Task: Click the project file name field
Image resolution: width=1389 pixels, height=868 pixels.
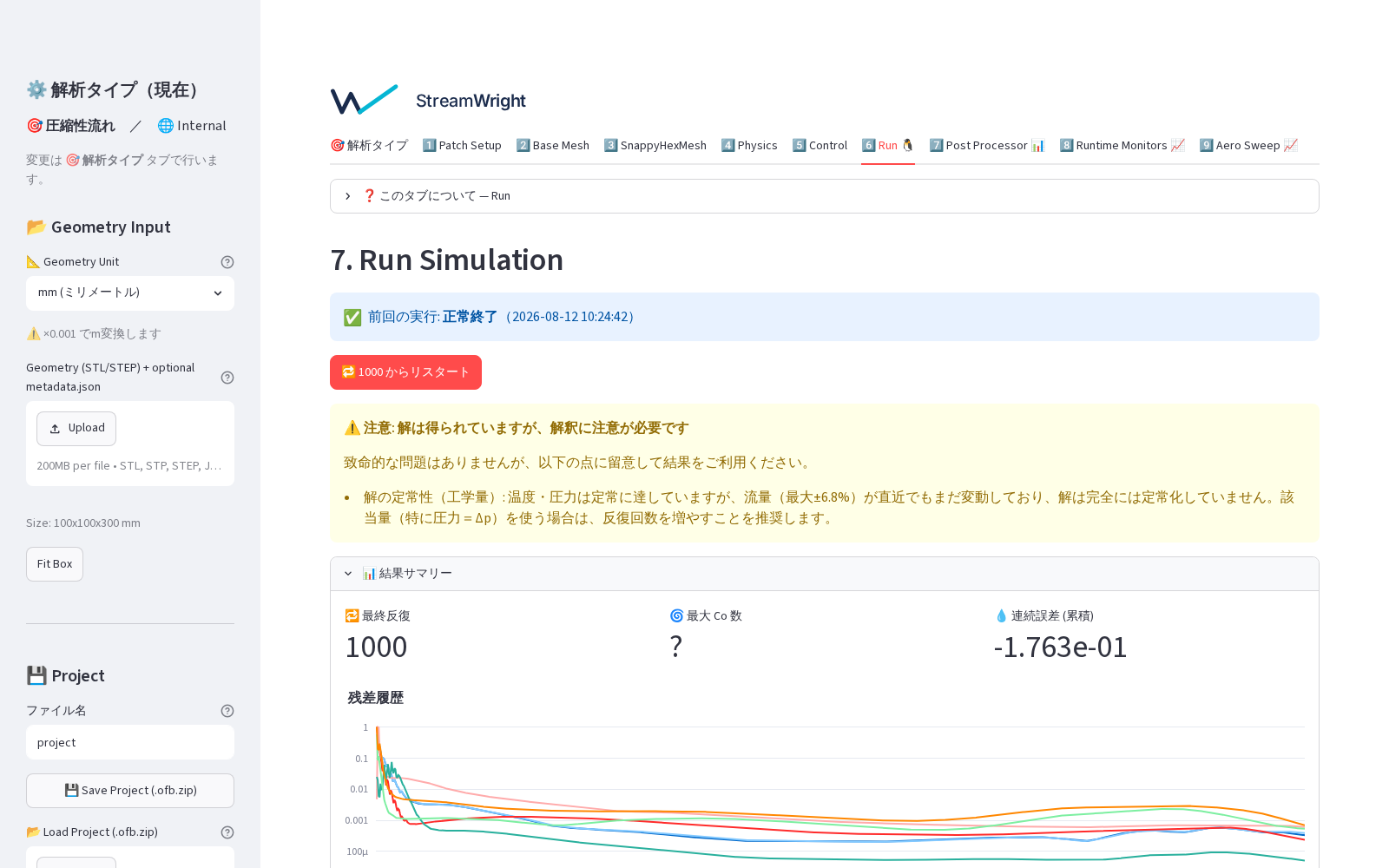Action: tap(130, 743)
